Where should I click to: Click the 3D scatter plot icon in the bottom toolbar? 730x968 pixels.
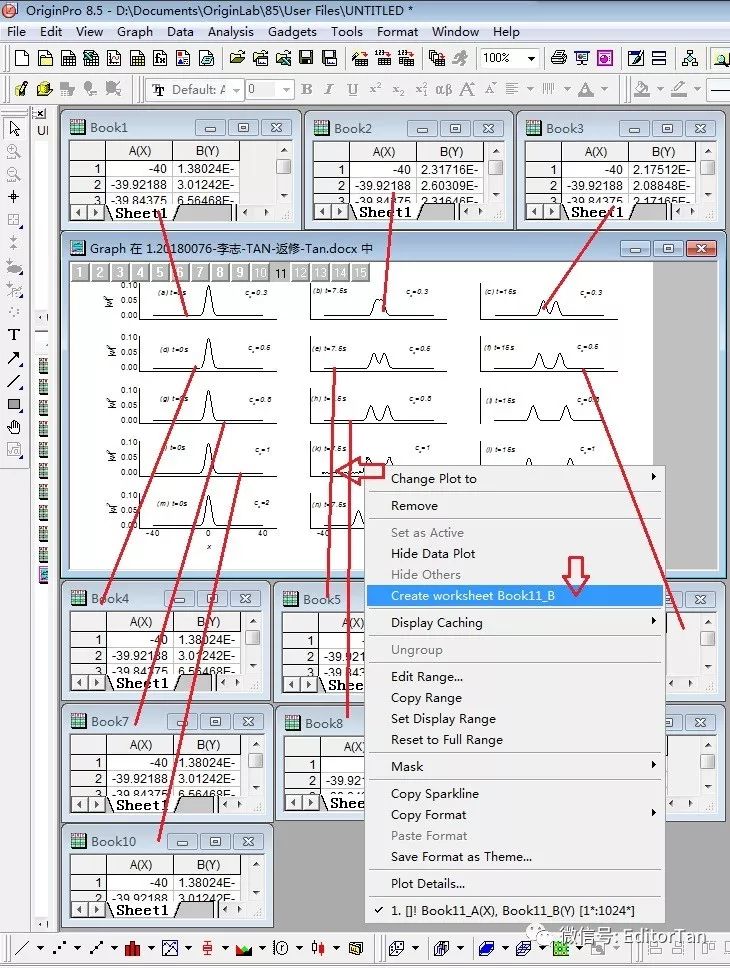[x=396, y=947]
